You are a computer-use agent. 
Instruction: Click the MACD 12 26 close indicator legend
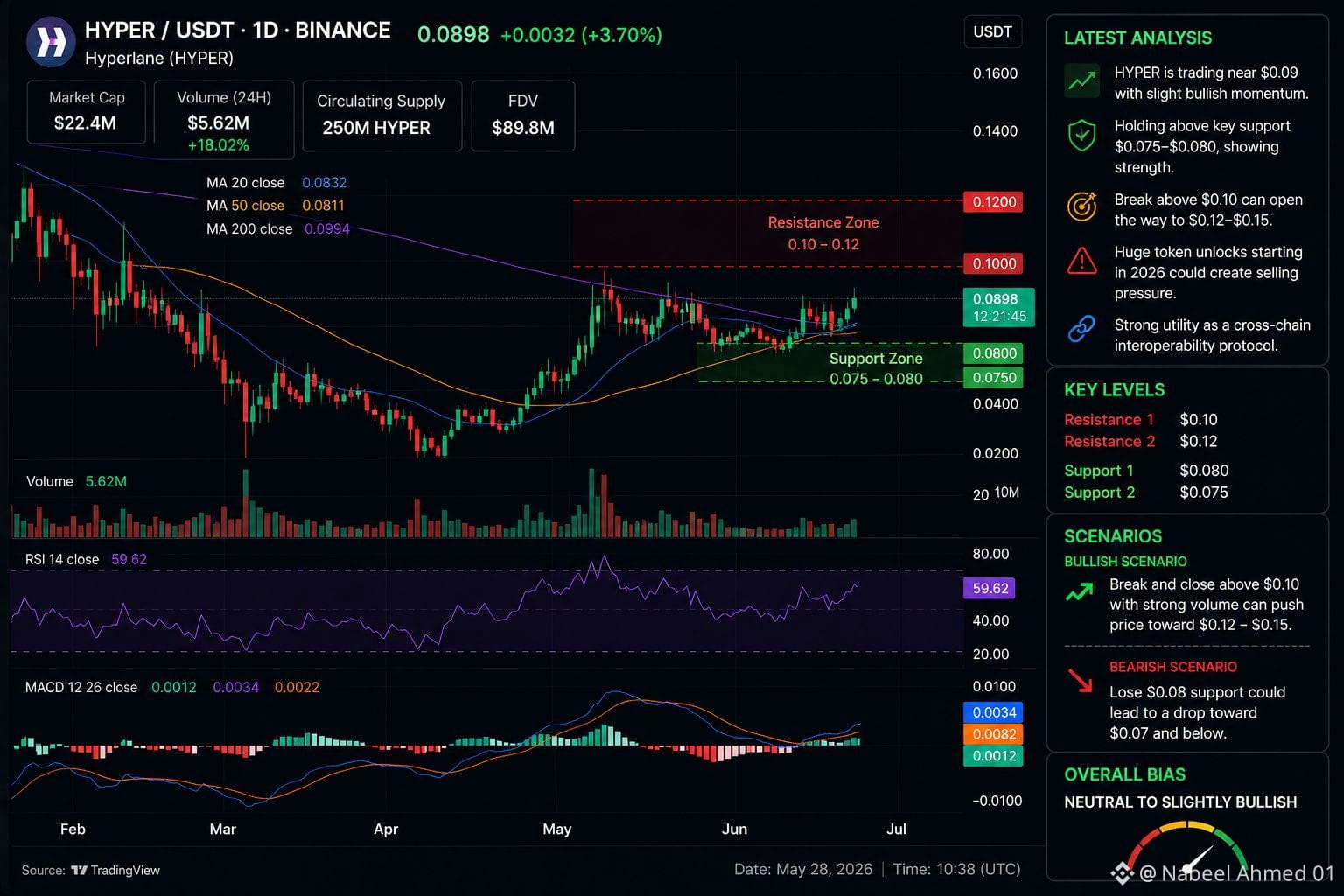click(171, 688)
